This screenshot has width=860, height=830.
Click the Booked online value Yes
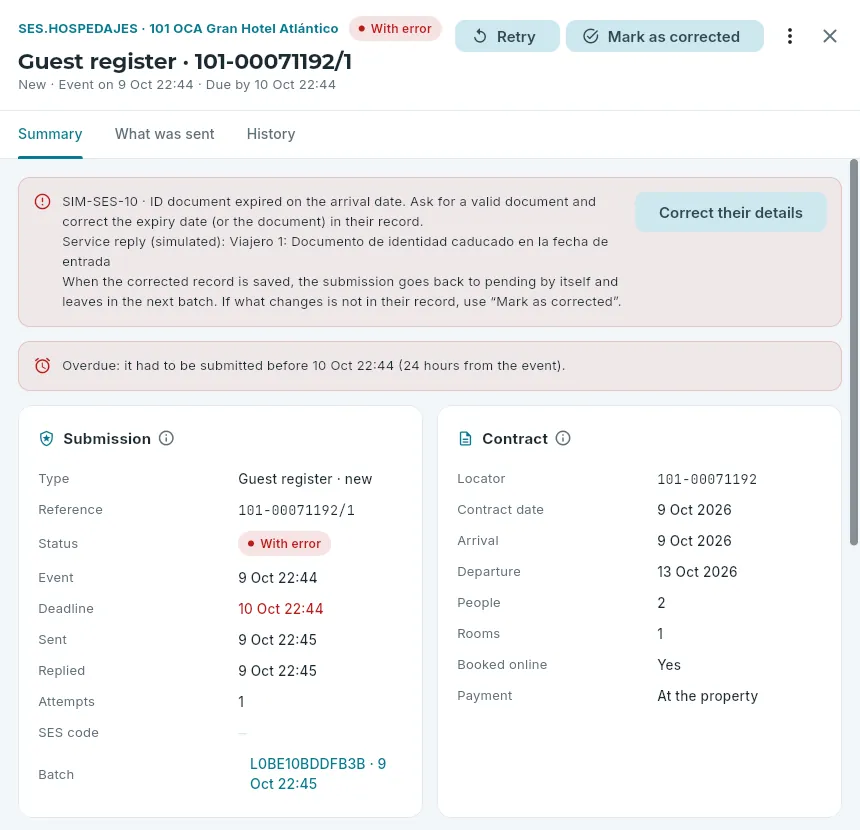tap(669, 665)
